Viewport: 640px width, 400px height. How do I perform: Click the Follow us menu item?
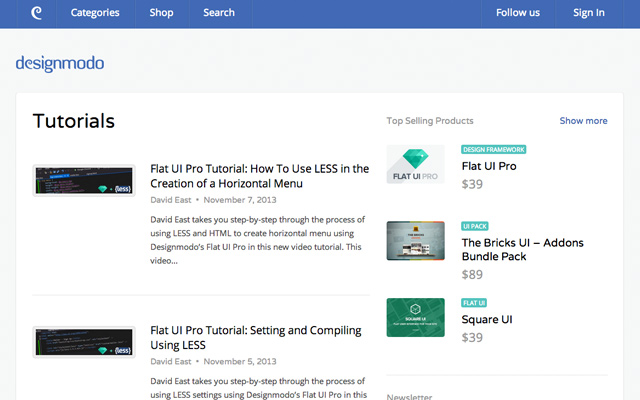518,13
